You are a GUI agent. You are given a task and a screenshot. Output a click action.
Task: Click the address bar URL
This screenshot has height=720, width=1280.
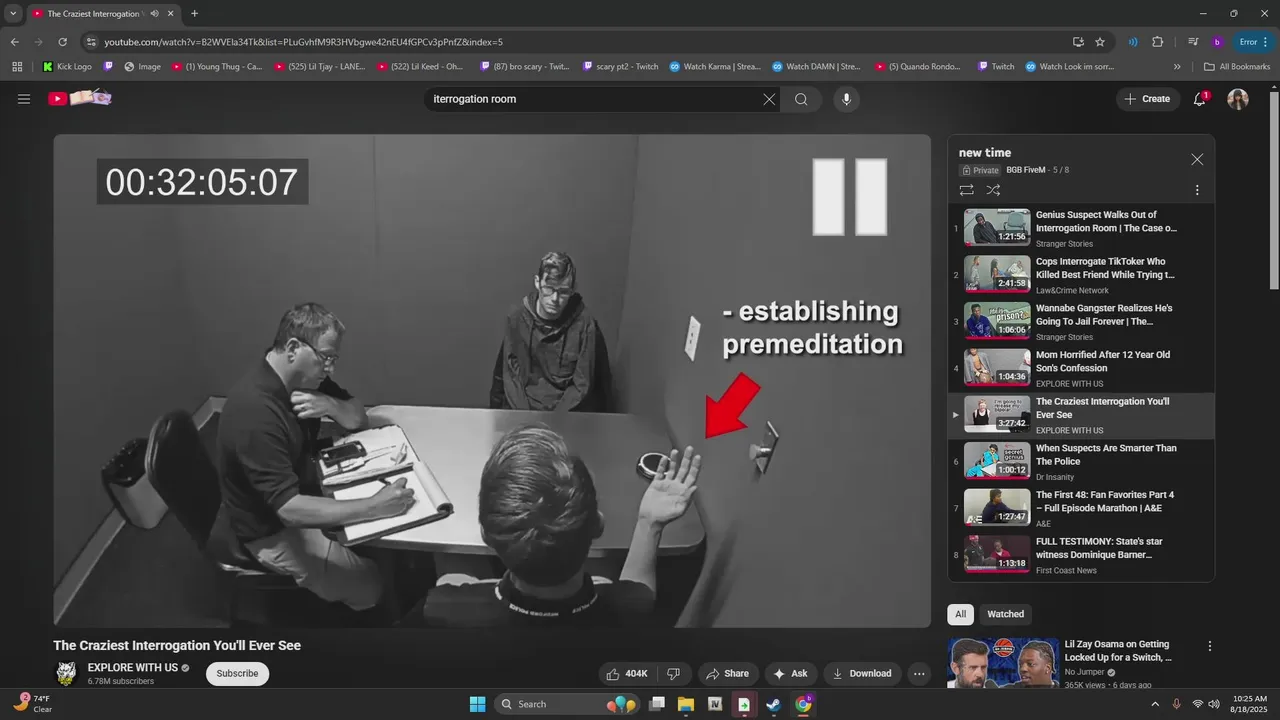[x=303, y=42]
